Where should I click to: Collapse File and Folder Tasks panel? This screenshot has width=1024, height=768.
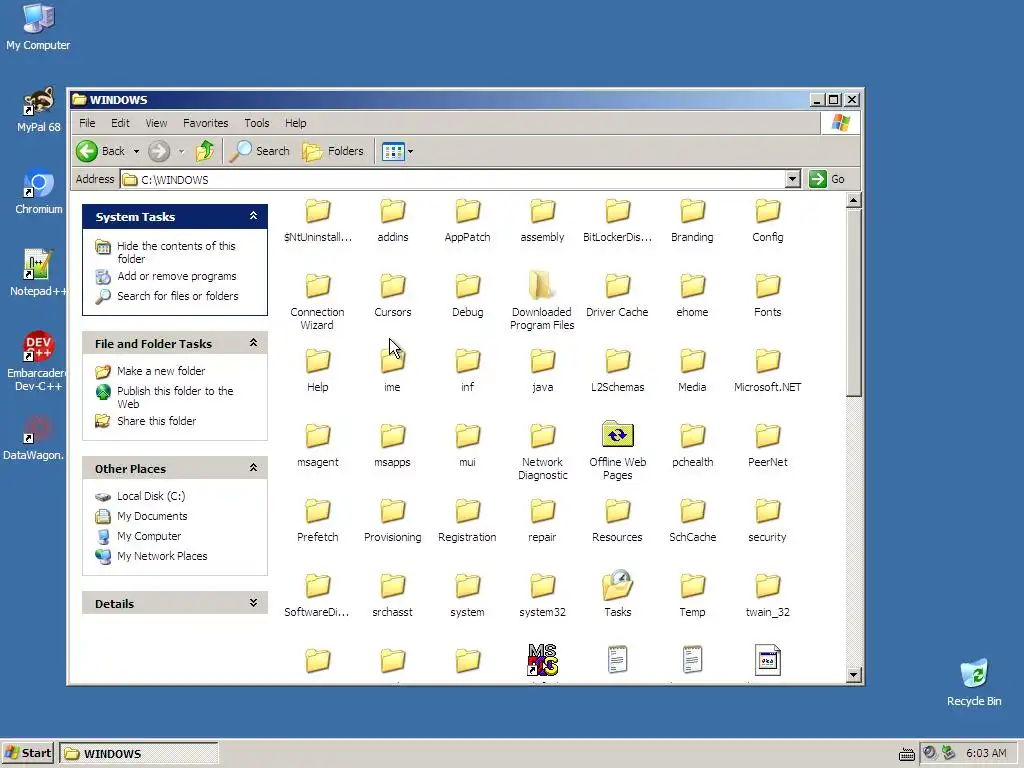pyautogui.click(x=253, y=343)
